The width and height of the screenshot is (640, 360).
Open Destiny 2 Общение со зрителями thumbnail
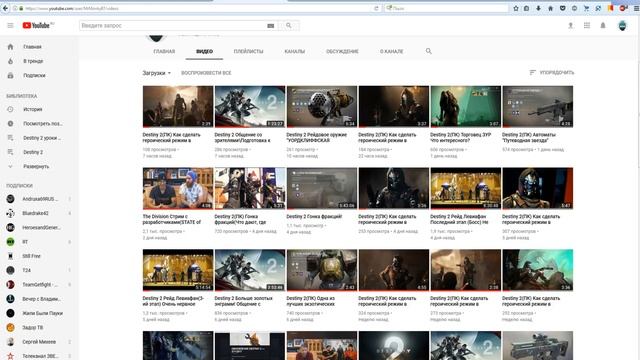(x=250, y=107)
